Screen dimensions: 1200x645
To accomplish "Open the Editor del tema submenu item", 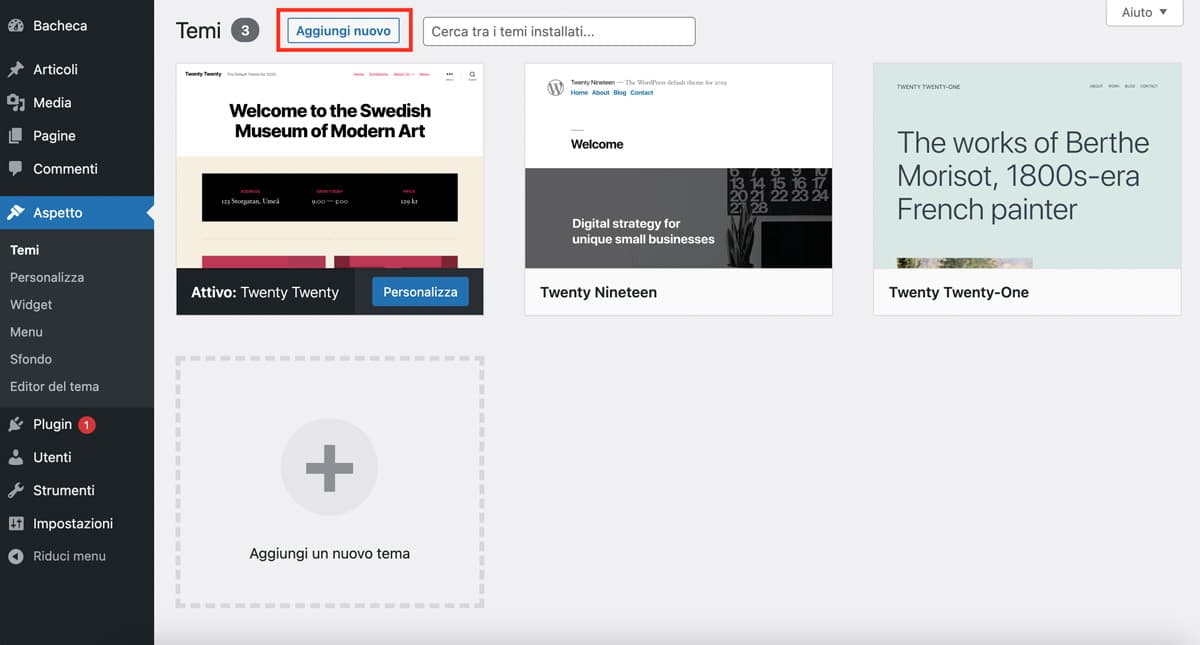I will (54, 386).
